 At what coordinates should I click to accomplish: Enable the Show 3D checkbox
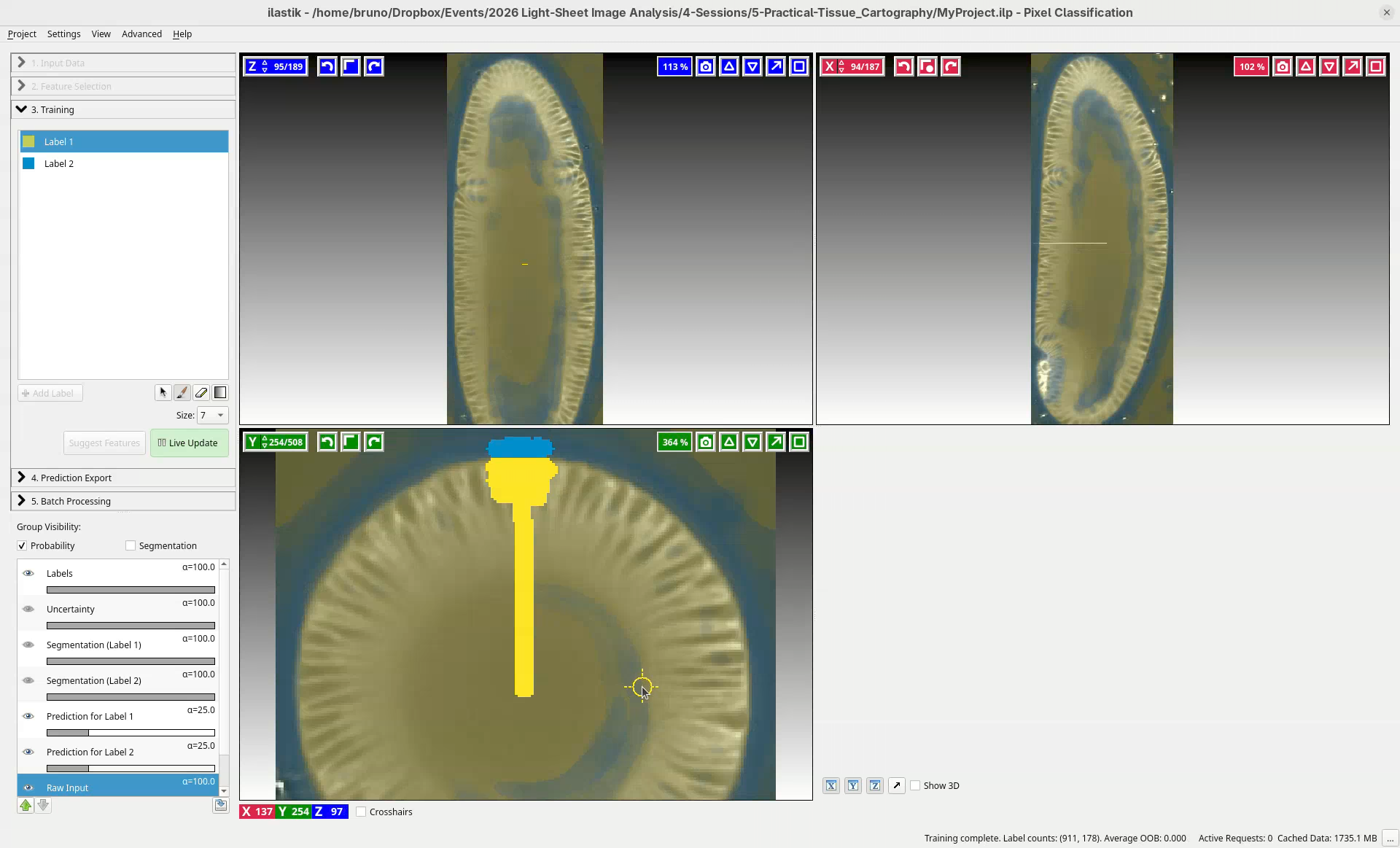tap(915, 785)
